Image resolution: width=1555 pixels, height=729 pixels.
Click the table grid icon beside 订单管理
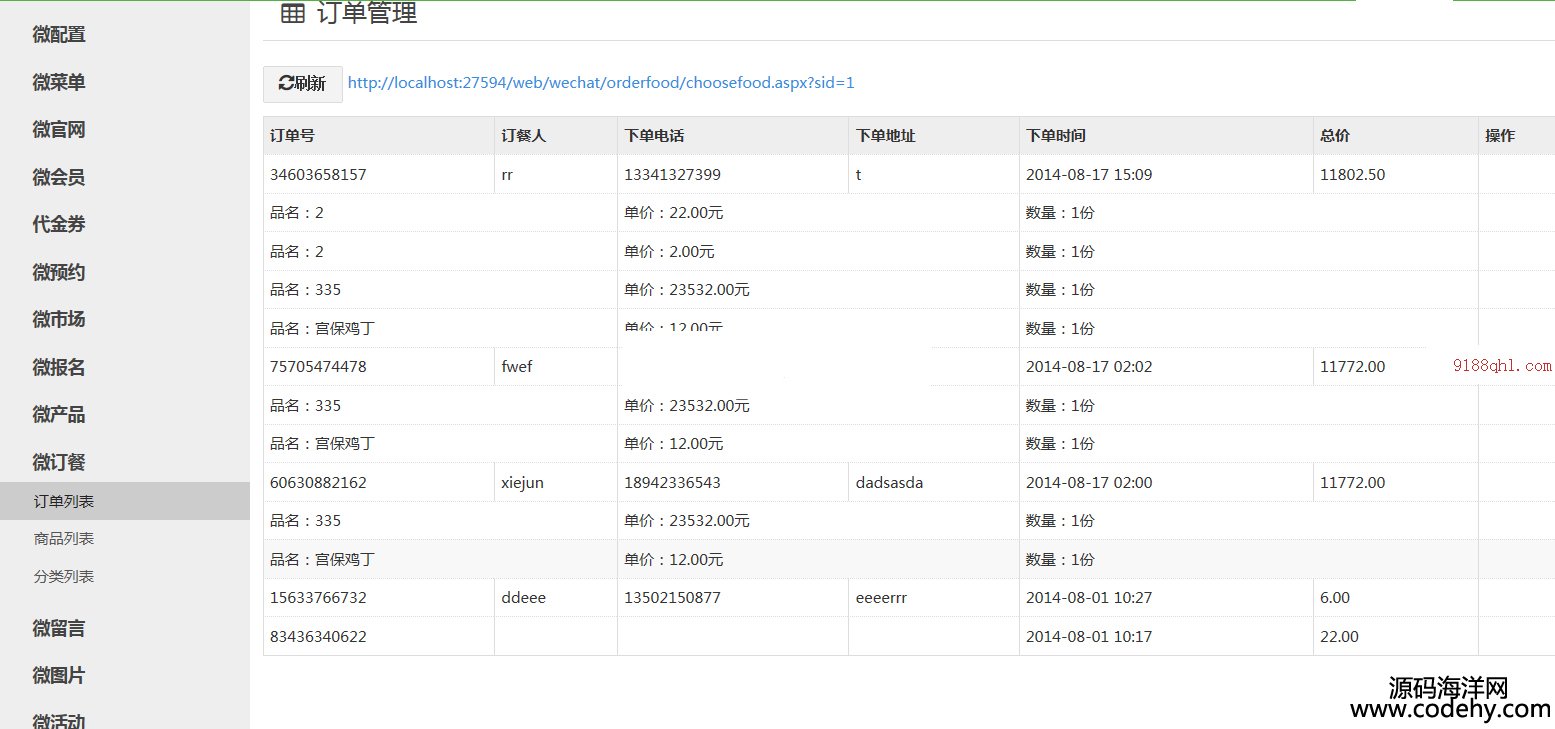pos(292,13)
